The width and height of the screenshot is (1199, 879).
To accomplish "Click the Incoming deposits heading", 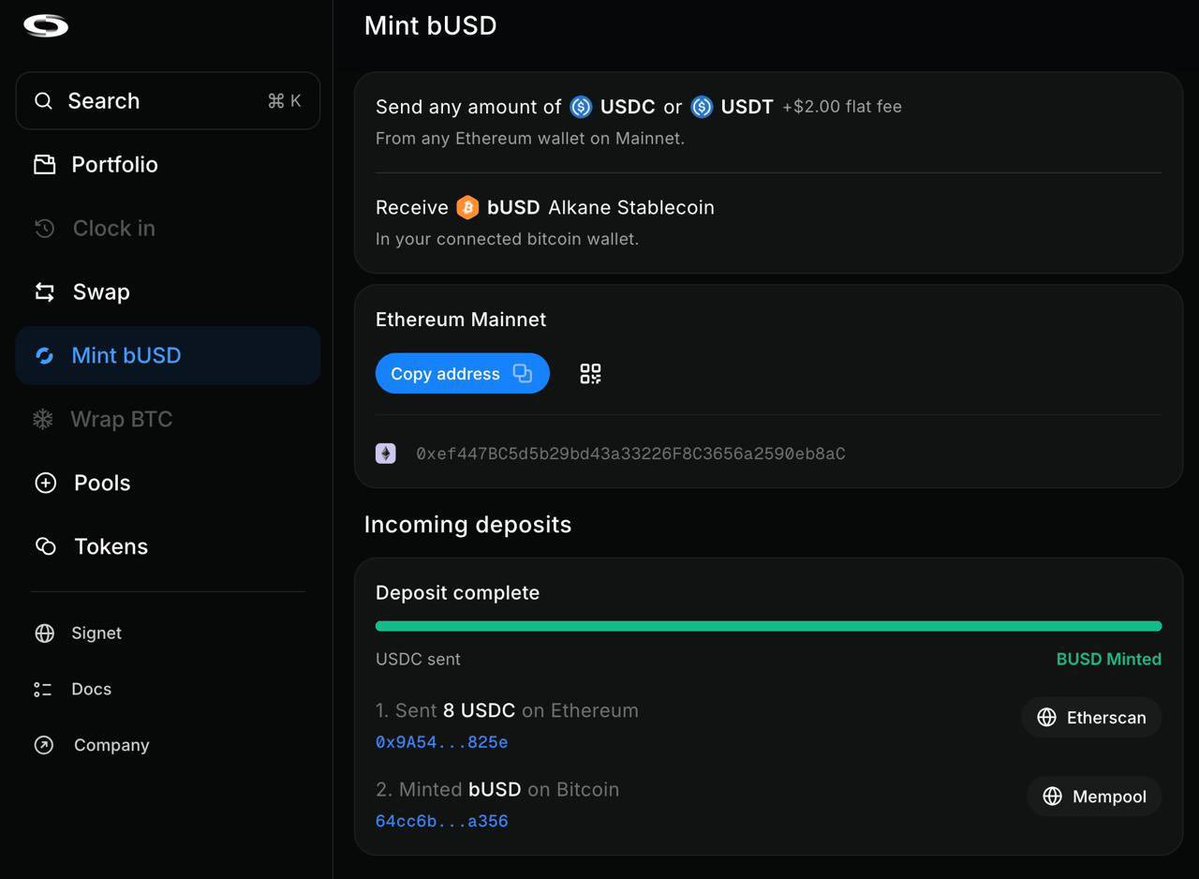I will [468, 524].
